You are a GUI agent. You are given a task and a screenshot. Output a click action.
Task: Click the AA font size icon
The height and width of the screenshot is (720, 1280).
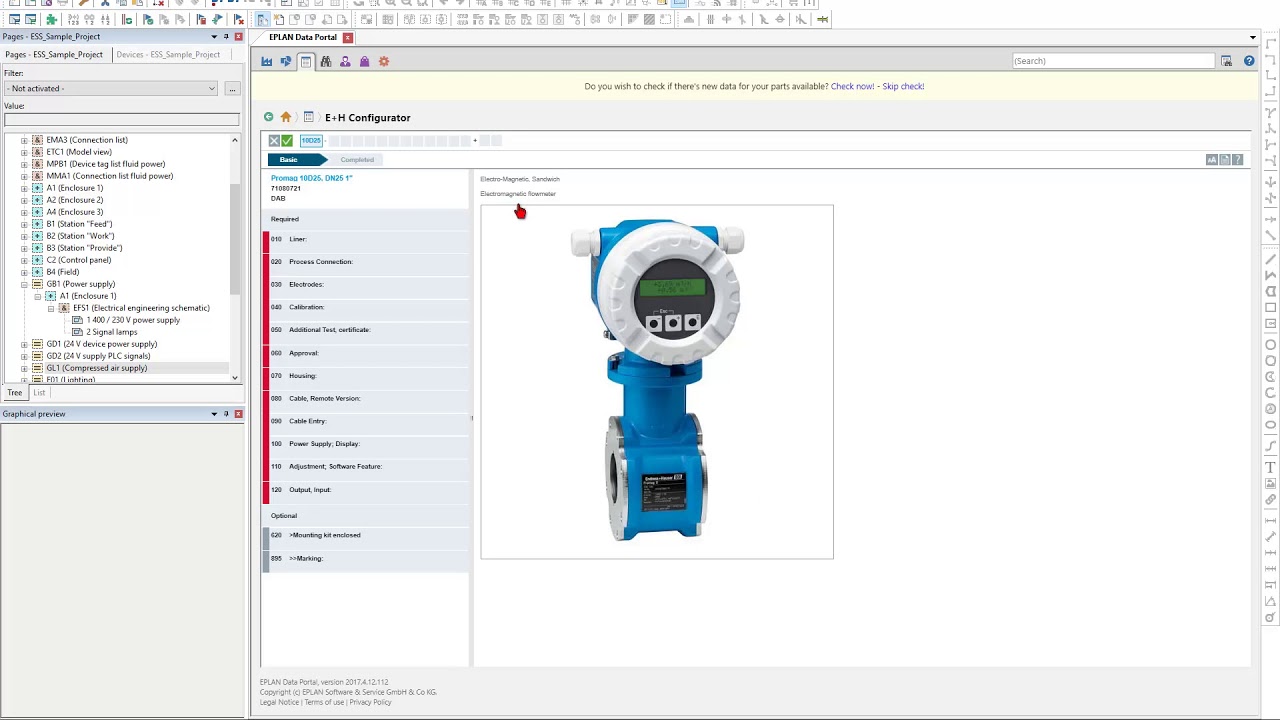click(x=1211, y=160)
